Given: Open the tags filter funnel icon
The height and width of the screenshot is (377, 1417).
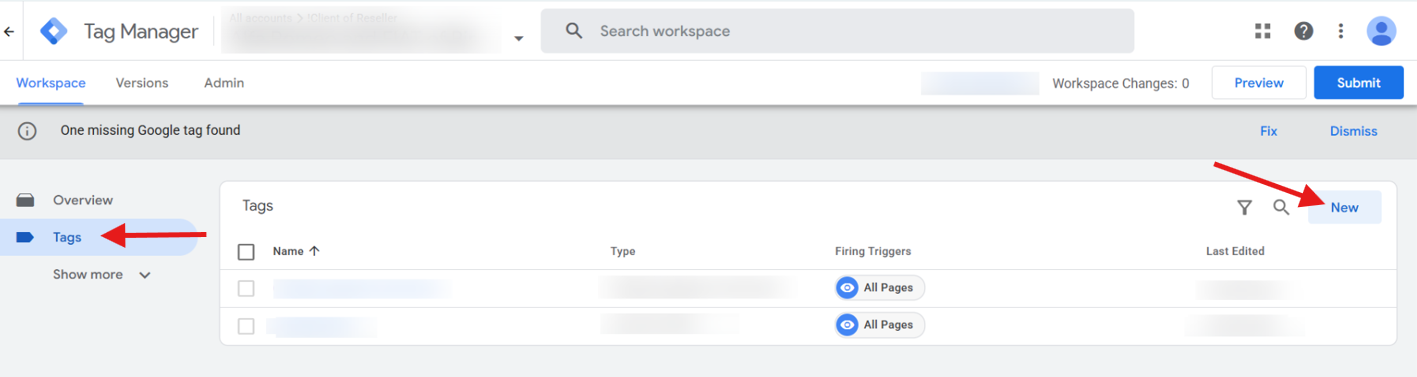Looking at the screenshot, I should tap(1244, 208).
